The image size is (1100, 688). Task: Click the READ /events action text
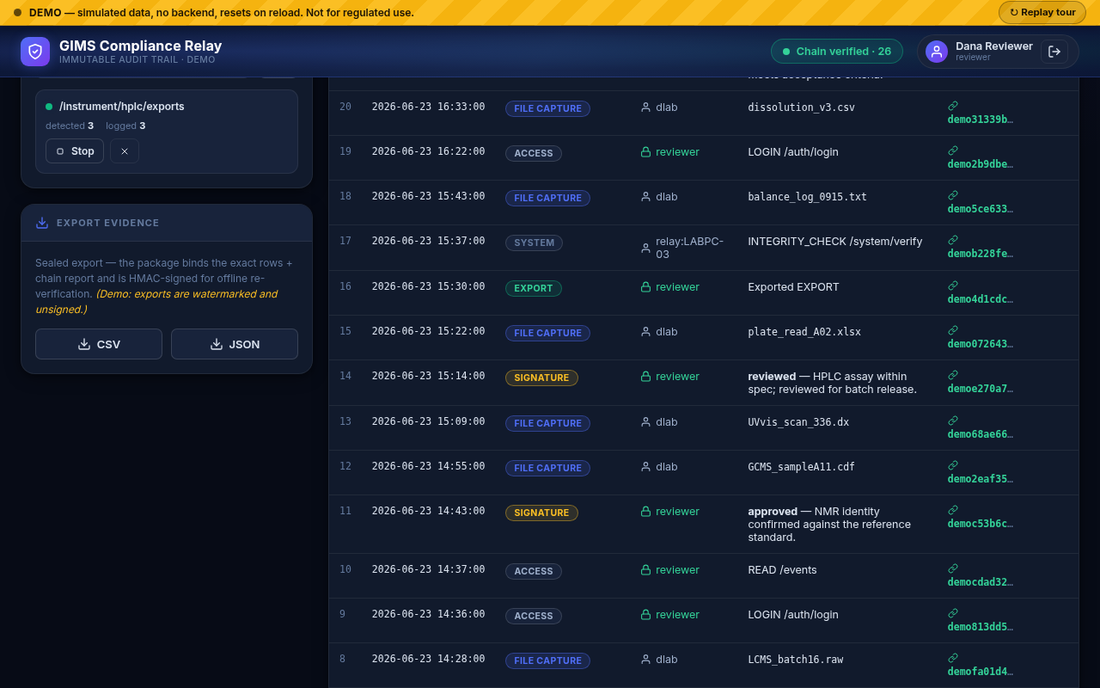(782, 570)
